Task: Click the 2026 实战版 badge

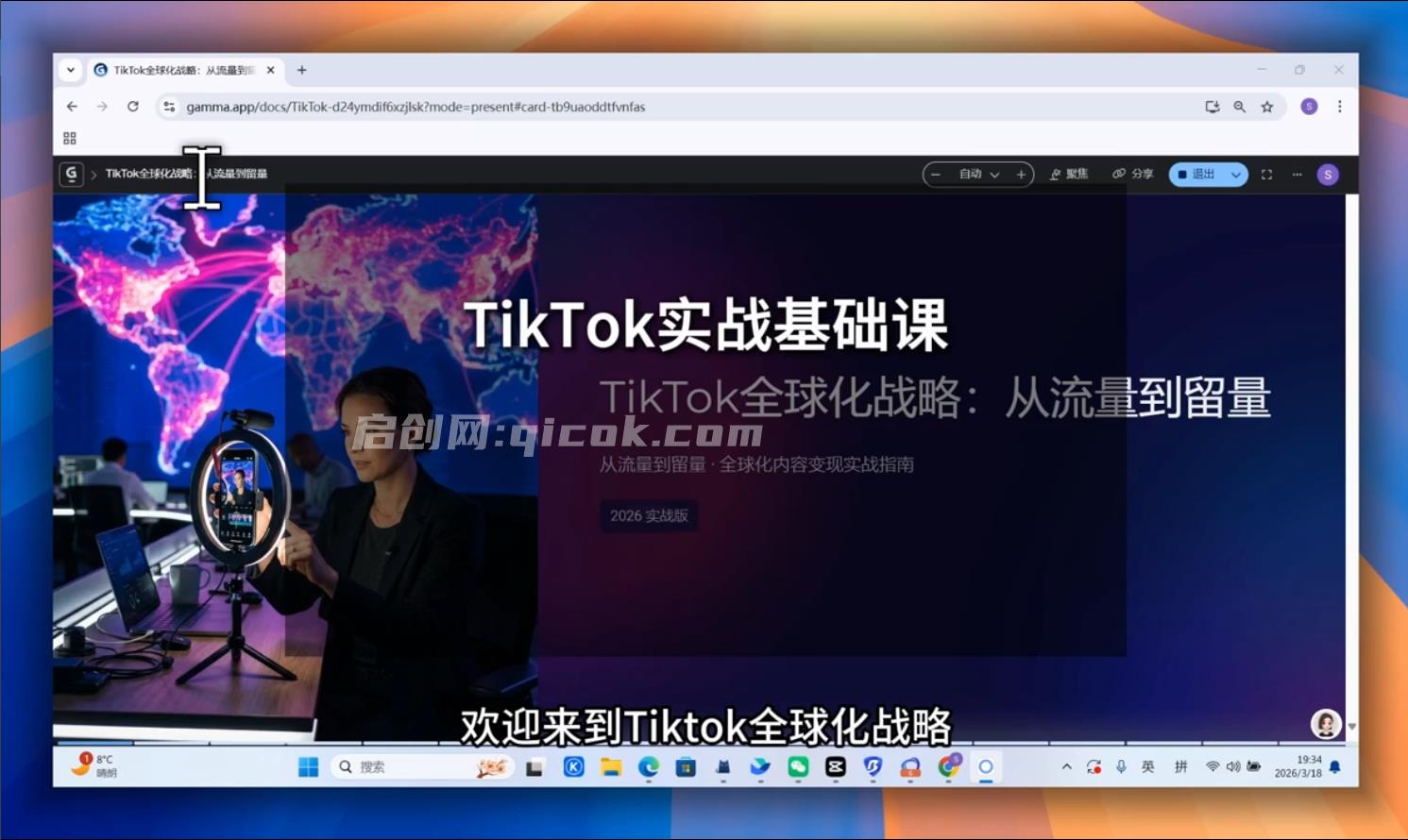Action: pyautogui.click(x=649, y=515)
